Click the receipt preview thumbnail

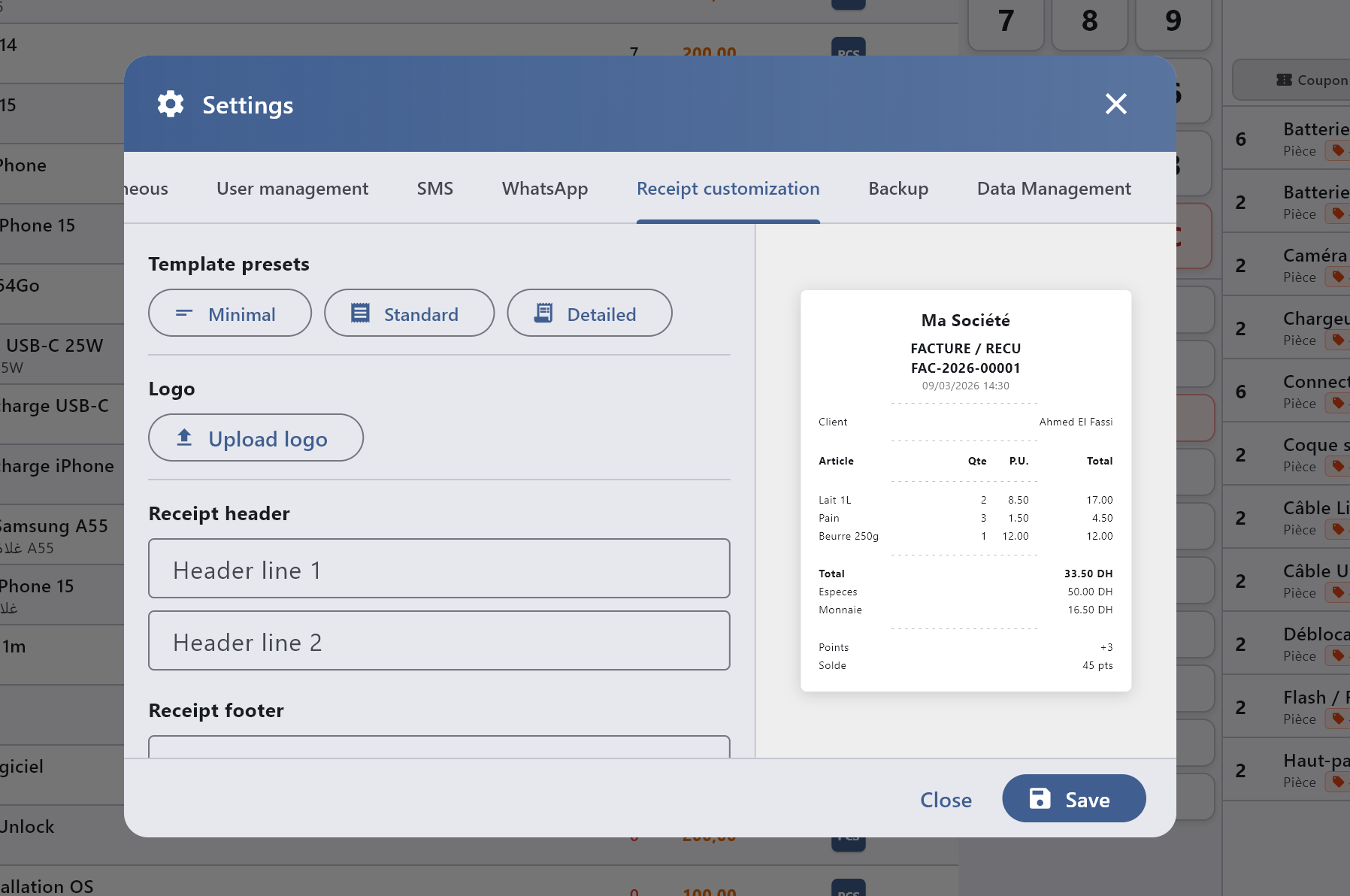click(966, 491)
